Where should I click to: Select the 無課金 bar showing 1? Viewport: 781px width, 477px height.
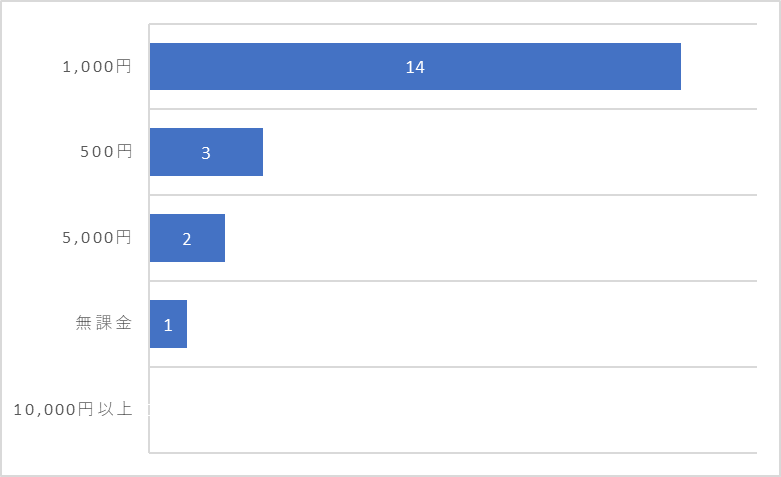click(x=168, y=324)
